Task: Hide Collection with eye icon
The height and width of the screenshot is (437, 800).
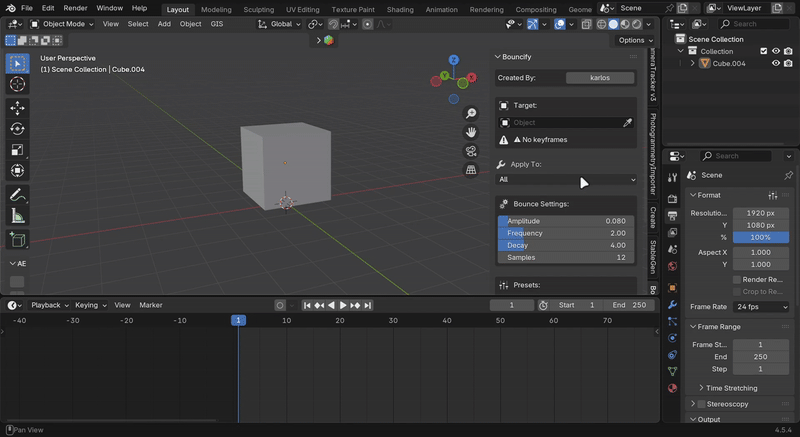Action: point(776,51)
